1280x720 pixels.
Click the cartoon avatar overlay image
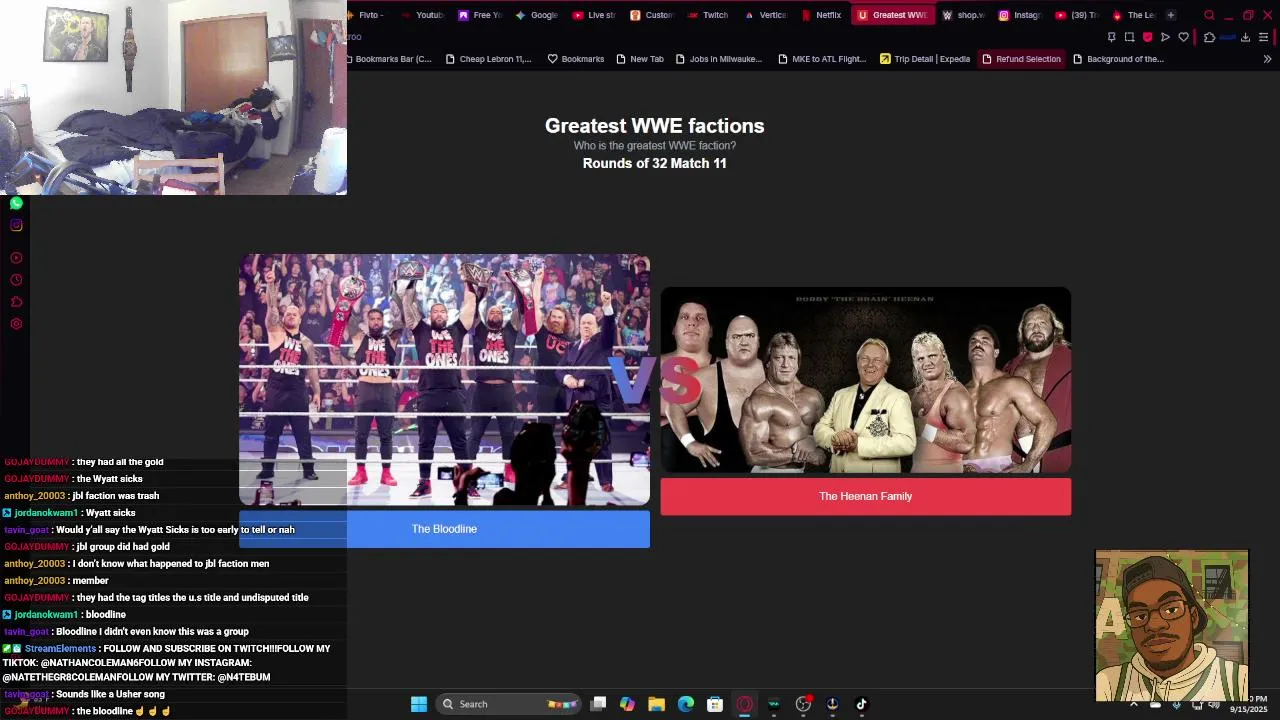(1172, 626)
